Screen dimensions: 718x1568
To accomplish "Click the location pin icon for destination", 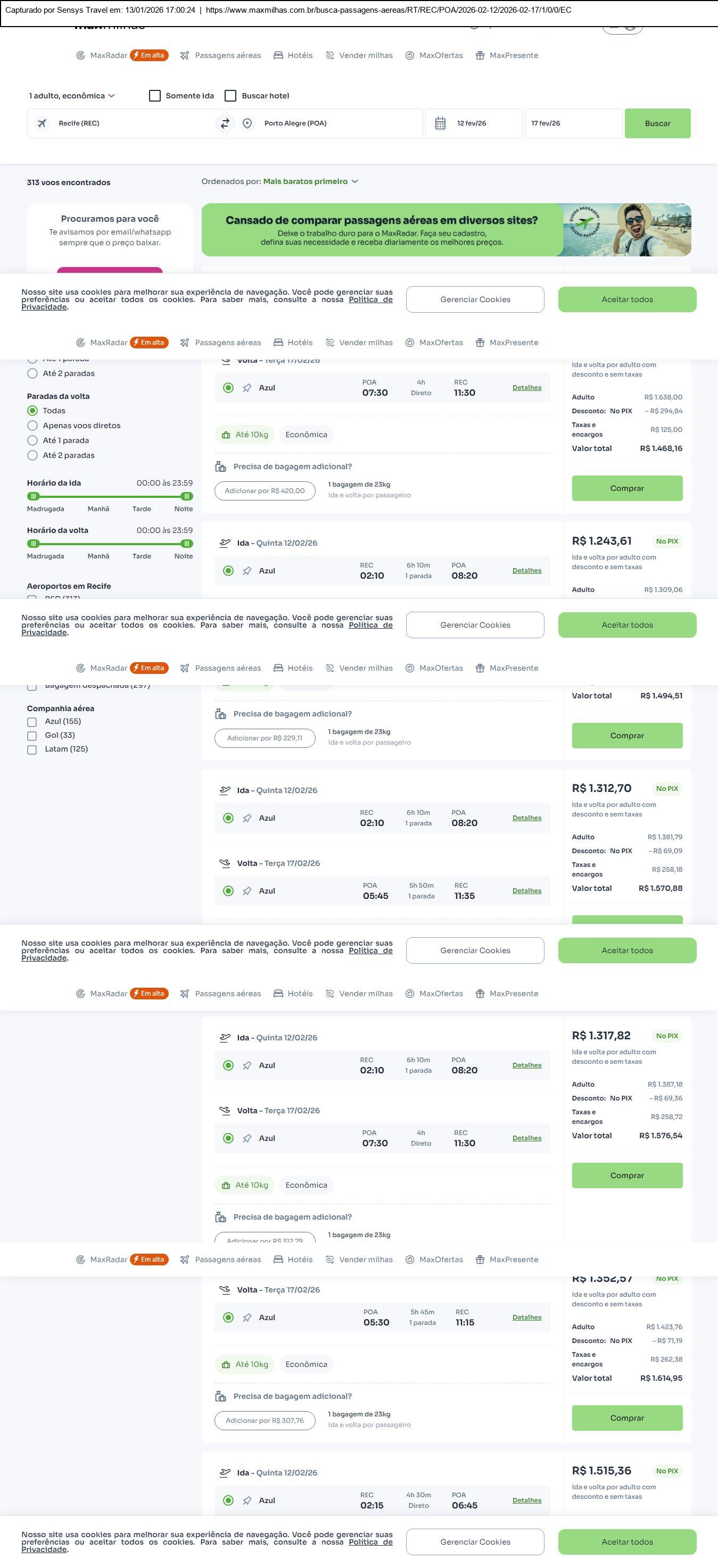I will click(247, 123).
